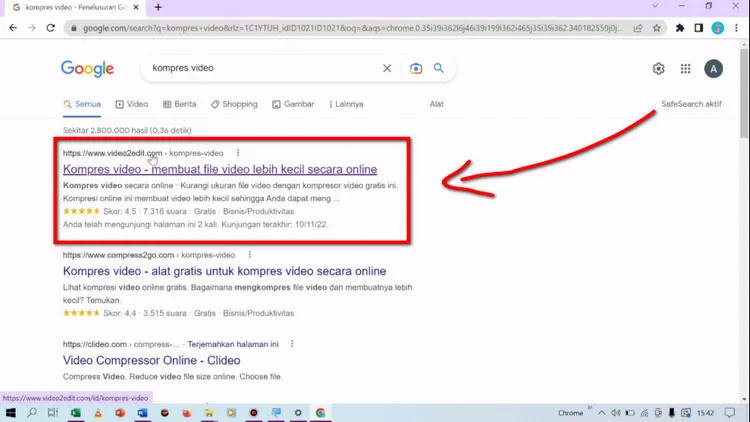Open more options for video2edit result

[x=238, y=153]
